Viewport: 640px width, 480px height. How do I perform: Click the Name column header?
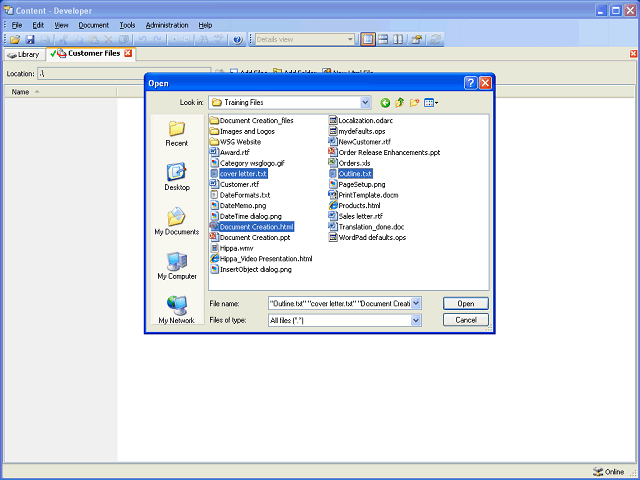click(x=60, y=92)
